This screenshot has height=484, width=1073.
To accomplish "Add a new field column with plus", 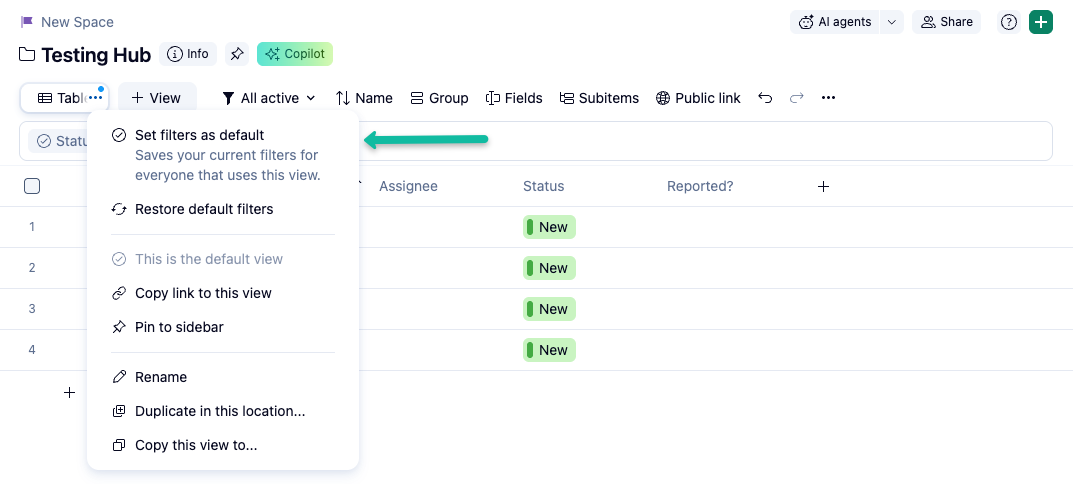I will click(823, 186).
